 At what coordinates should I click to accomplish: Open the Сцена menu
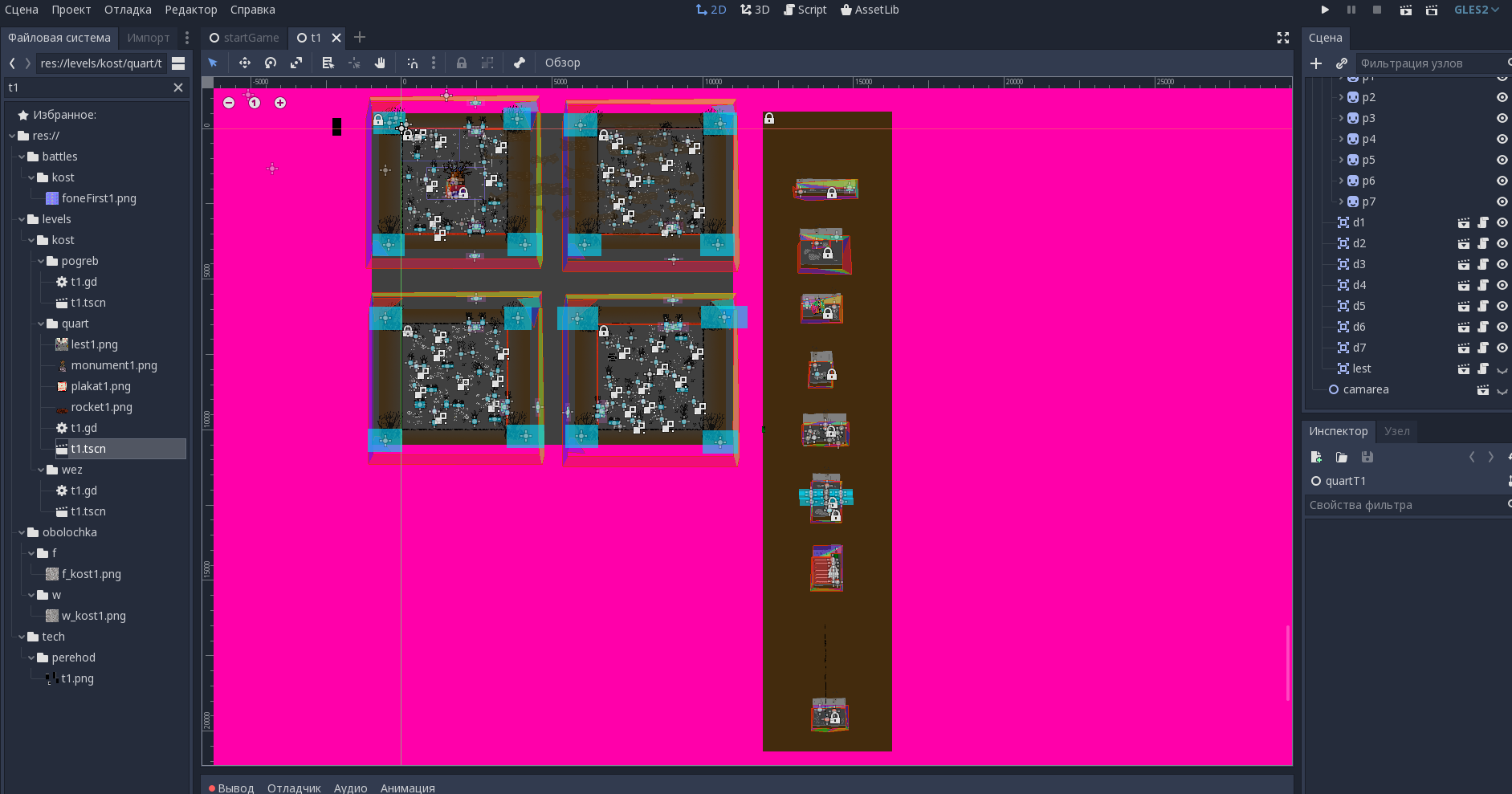[22, 10]
